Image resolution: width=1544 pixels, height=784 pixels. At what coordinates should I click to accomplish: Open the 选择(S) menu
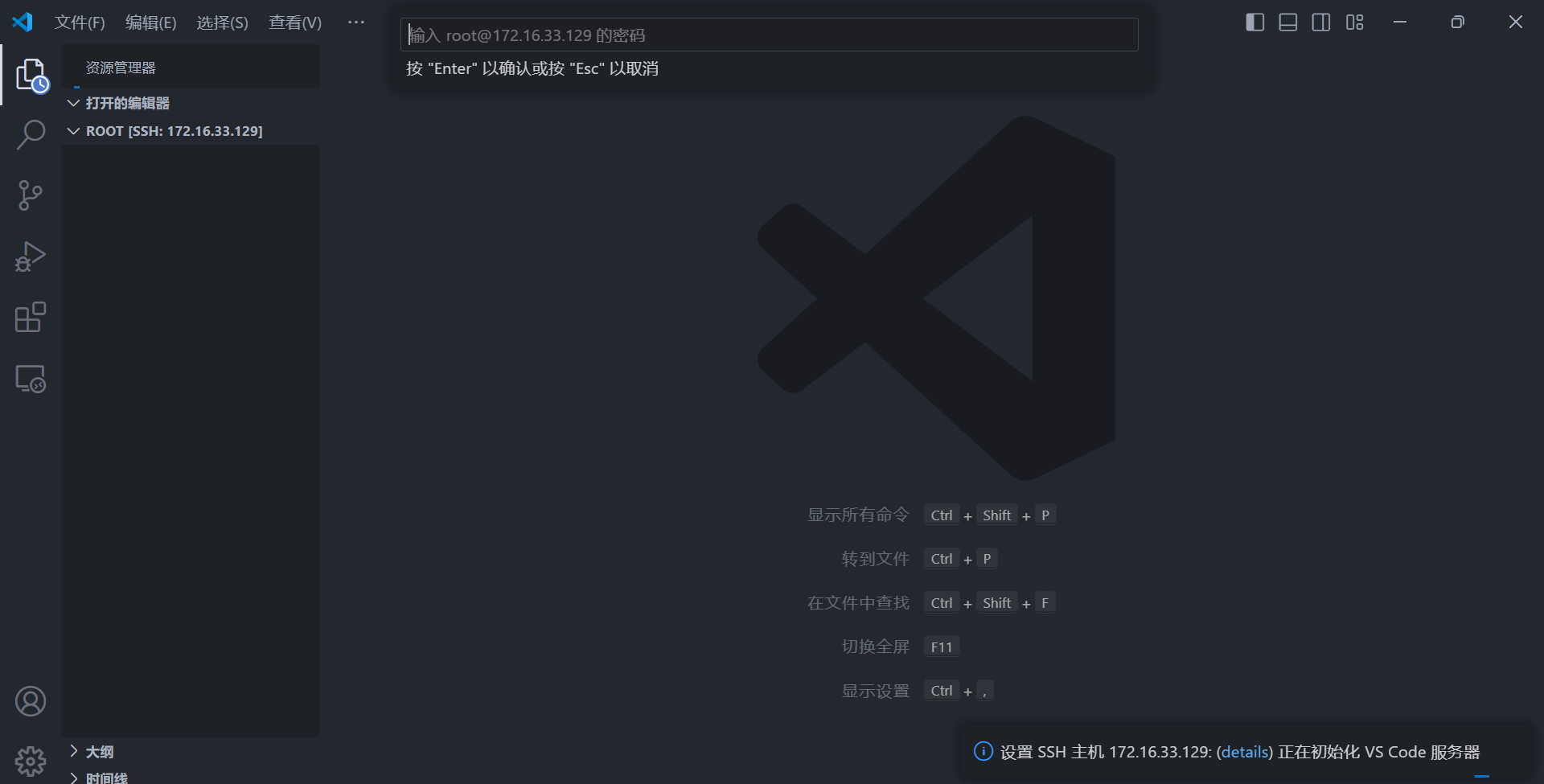[x=223, y=23]
